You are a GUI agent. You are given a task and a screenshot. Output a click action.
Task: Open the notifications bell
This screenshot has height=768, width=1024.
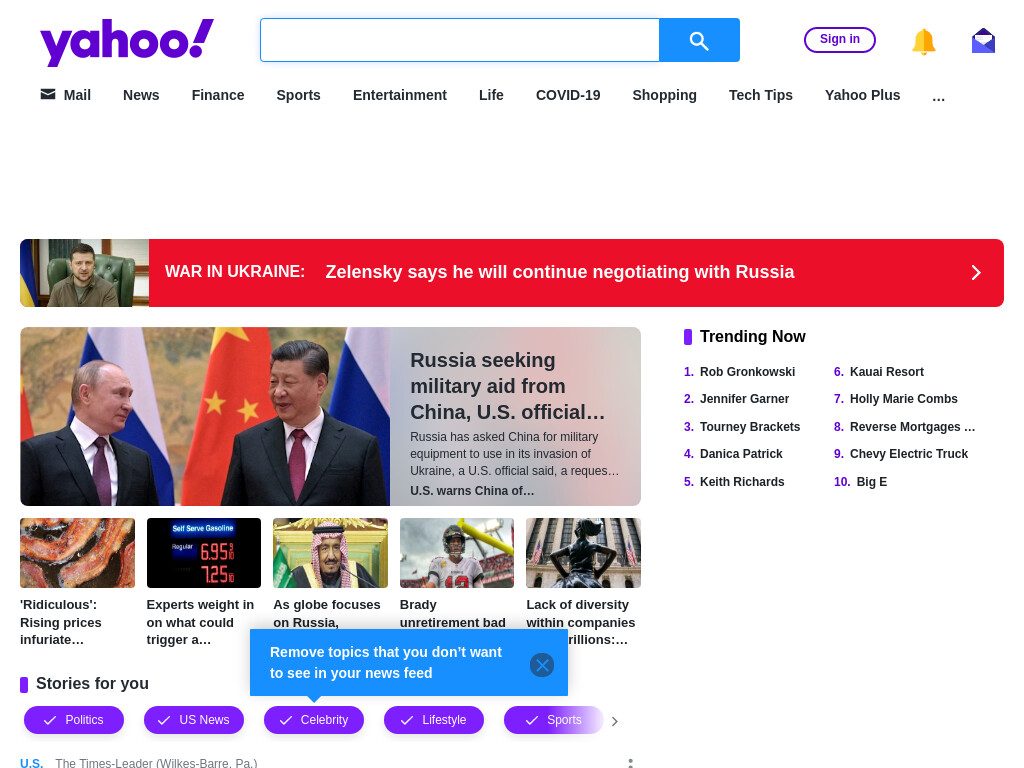tap(923, 41)
